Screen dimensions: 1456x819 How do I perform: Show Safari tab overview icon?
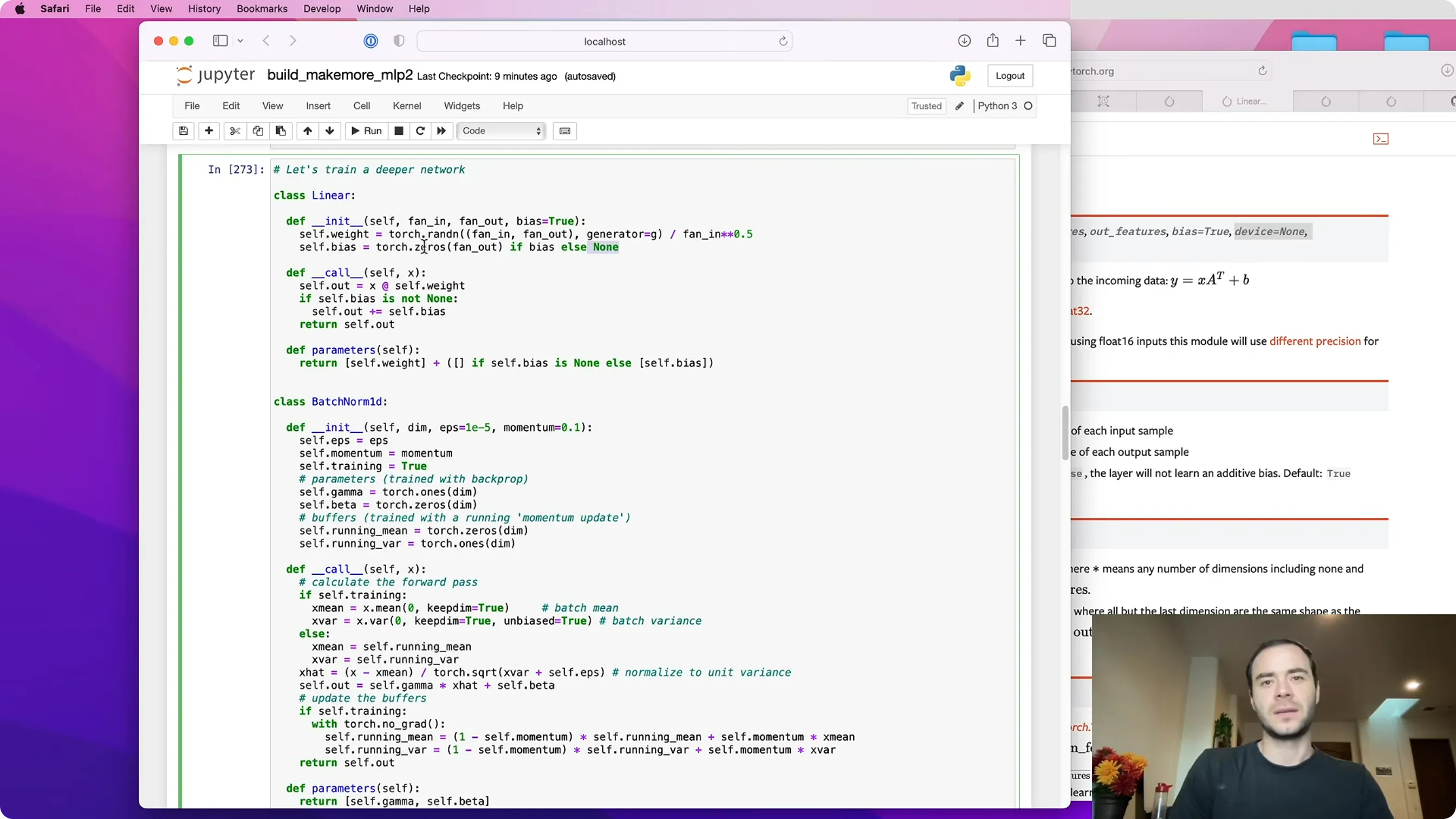pos(1049,41)
